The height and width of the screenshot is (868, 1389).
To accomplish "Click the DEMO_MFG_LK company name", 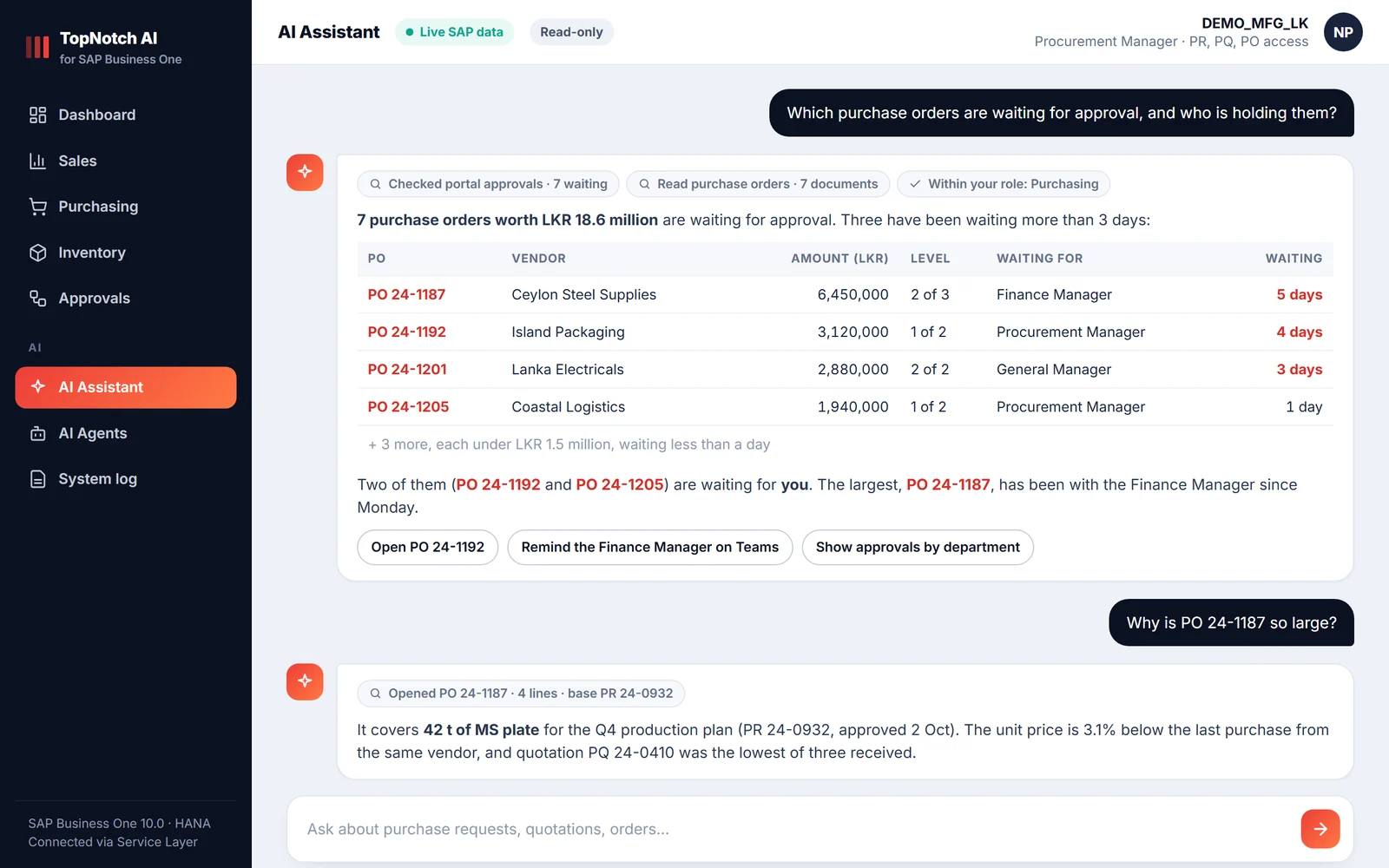I will pyautogui.click(x=1255, y=23).
